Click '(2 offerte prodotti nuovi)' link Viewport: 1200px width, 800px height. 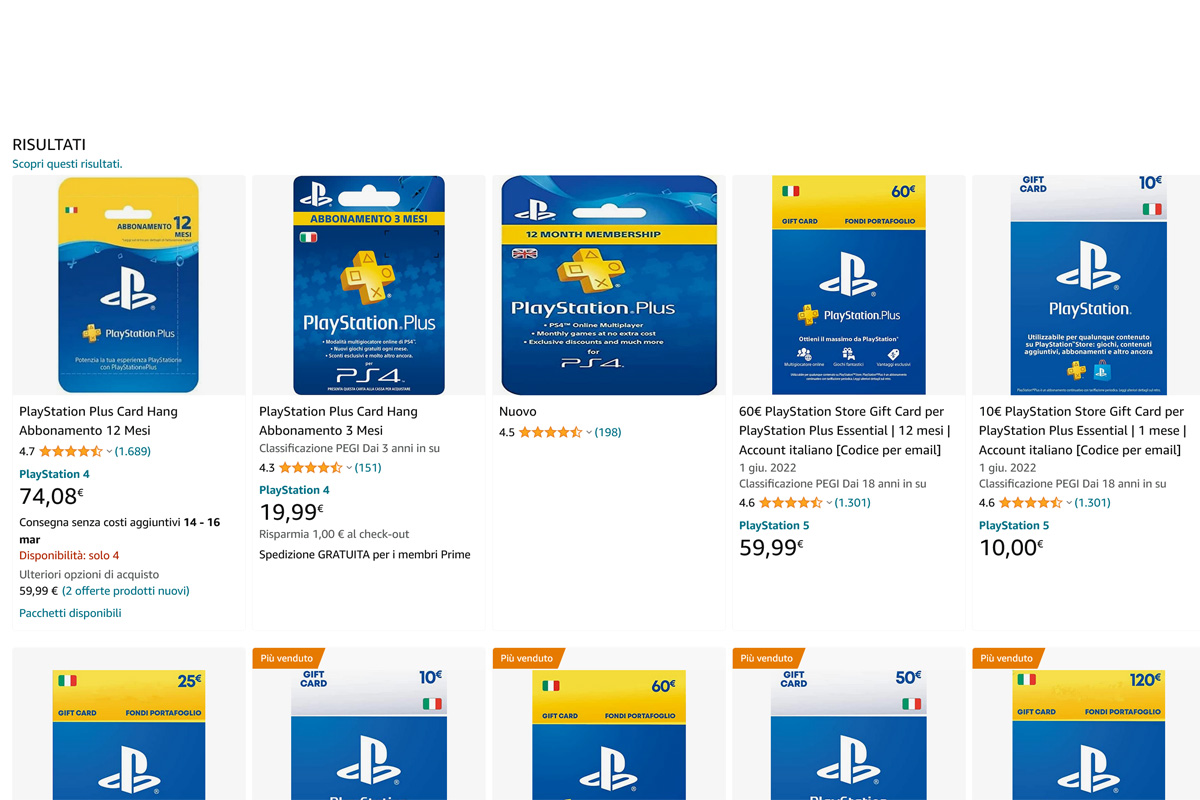(126, 591)
